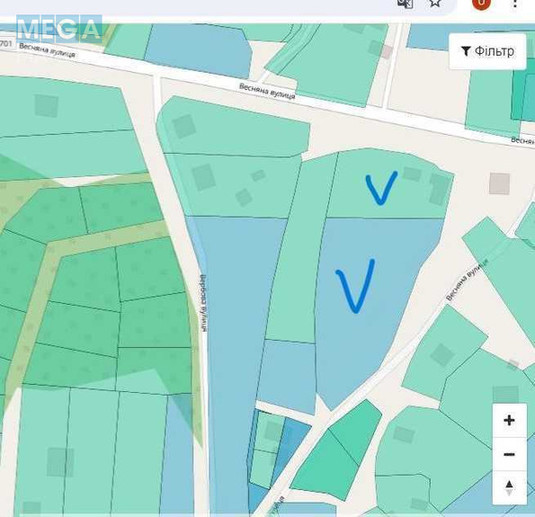Bookmark this page with the star icon
Image resolution: width=535 pixels, height=517 pixels.
click(435, 3)
